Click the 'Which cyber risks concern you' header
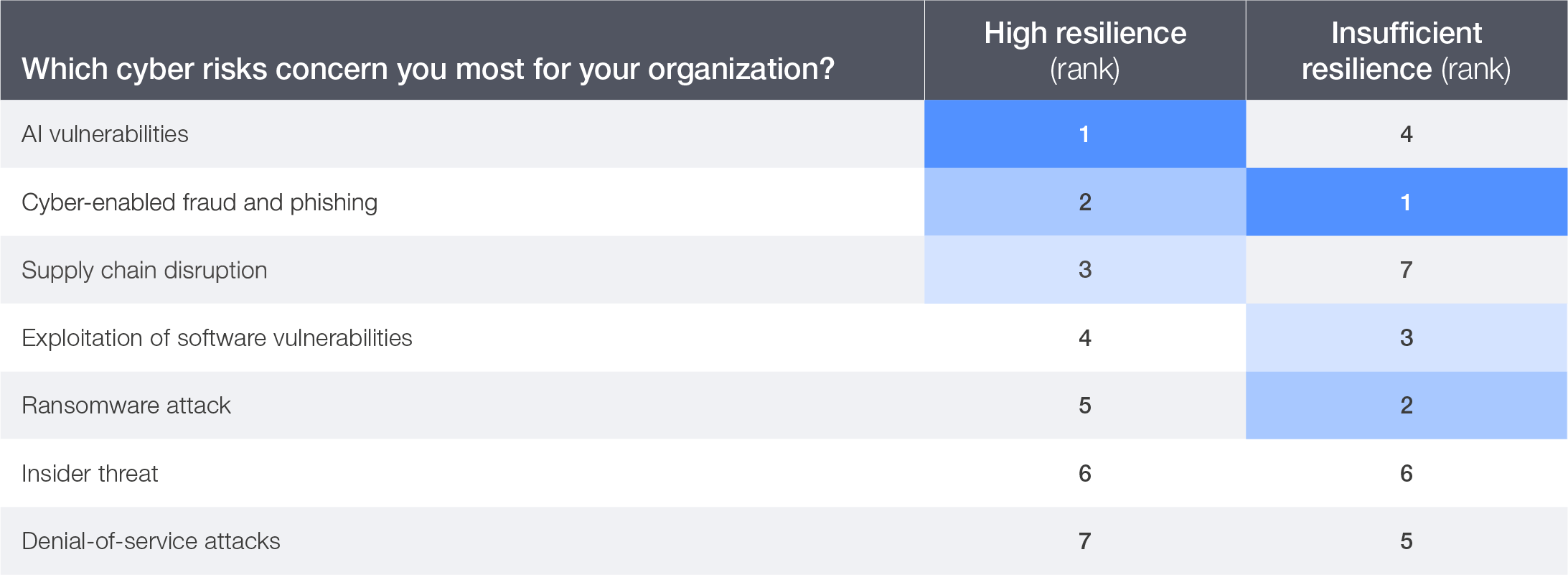The image size is (1568, 575). pos(428,69)
